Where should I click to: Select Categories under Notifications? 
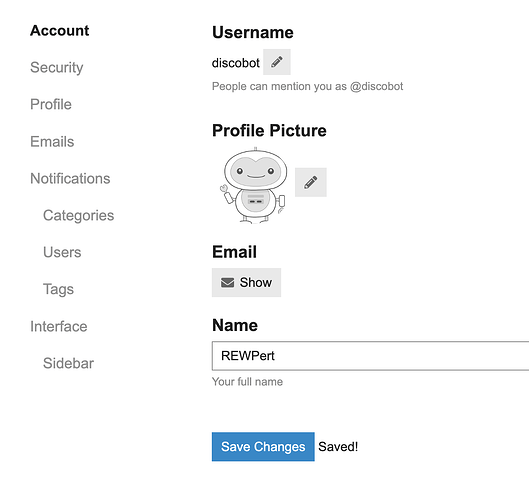click(x=79, y=216)
